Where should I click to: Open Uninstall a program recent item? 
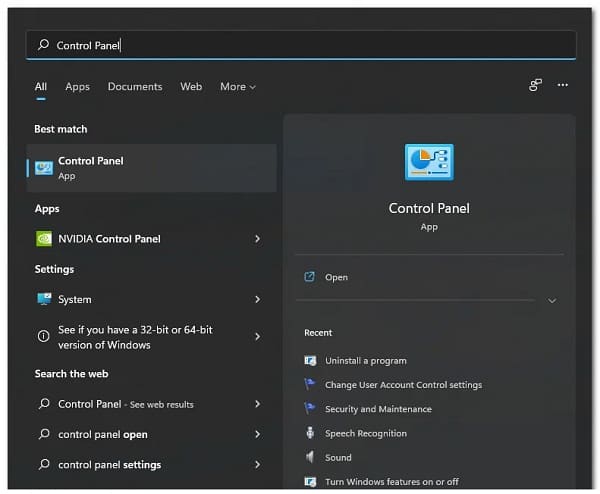click(366, 360)
